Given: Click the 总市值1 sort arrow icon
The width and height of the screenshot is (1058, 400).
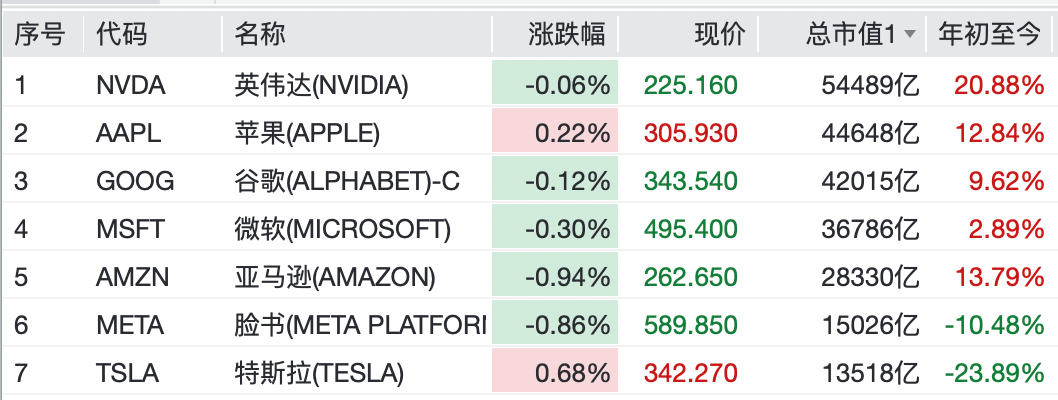Looking at the screenshot, I should 910,35.
